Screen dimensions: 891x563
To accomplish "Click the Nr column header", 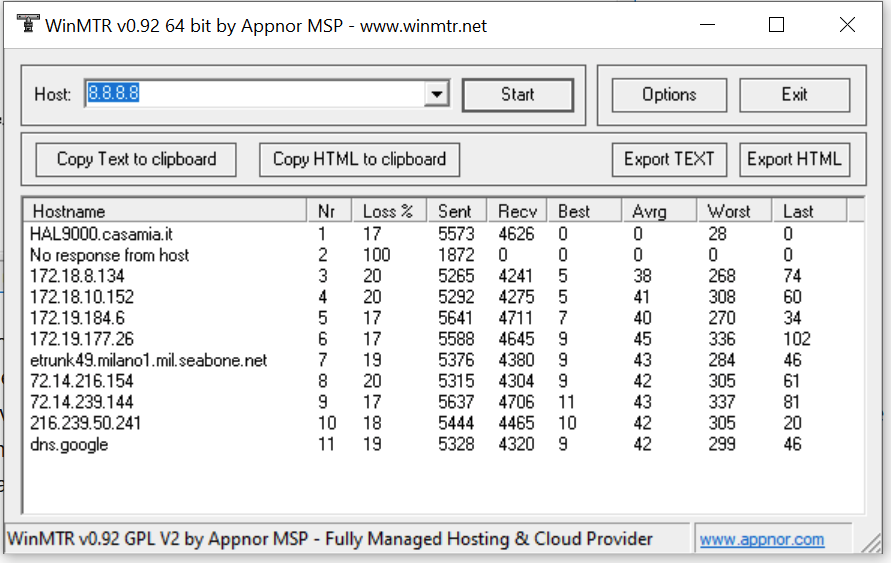I will click(329, 211).
